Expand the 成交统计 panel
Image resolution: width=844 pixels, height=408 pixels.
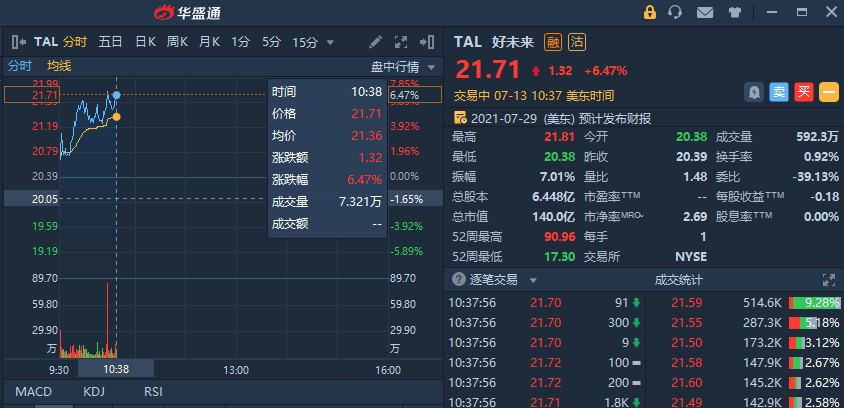pyautogui.click(x=828, y=281)
